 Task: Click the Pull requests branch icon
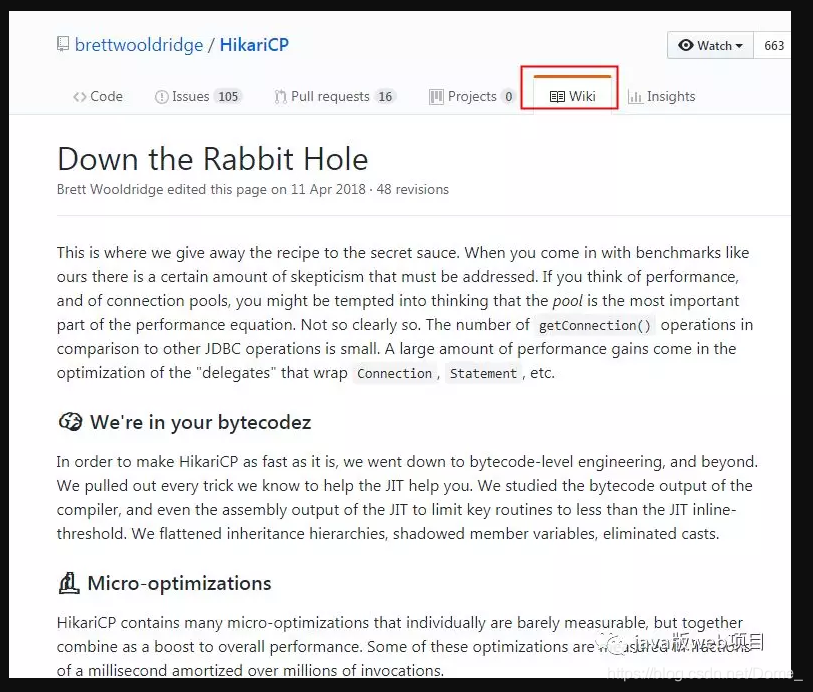(x=281, y=97)
